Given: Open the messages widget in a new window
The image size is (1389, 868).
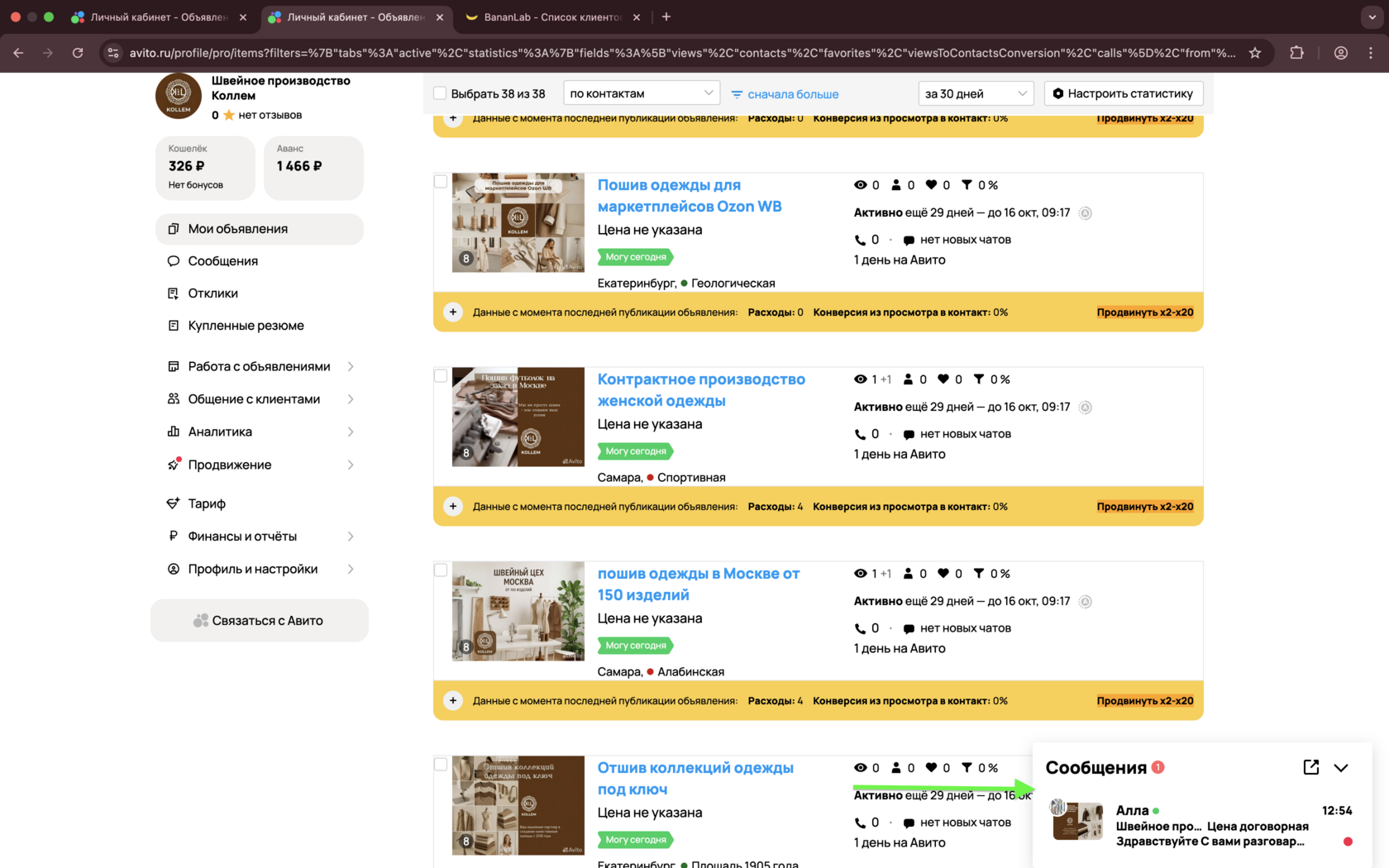Looking at the screenshot, I should (1311, 767).
